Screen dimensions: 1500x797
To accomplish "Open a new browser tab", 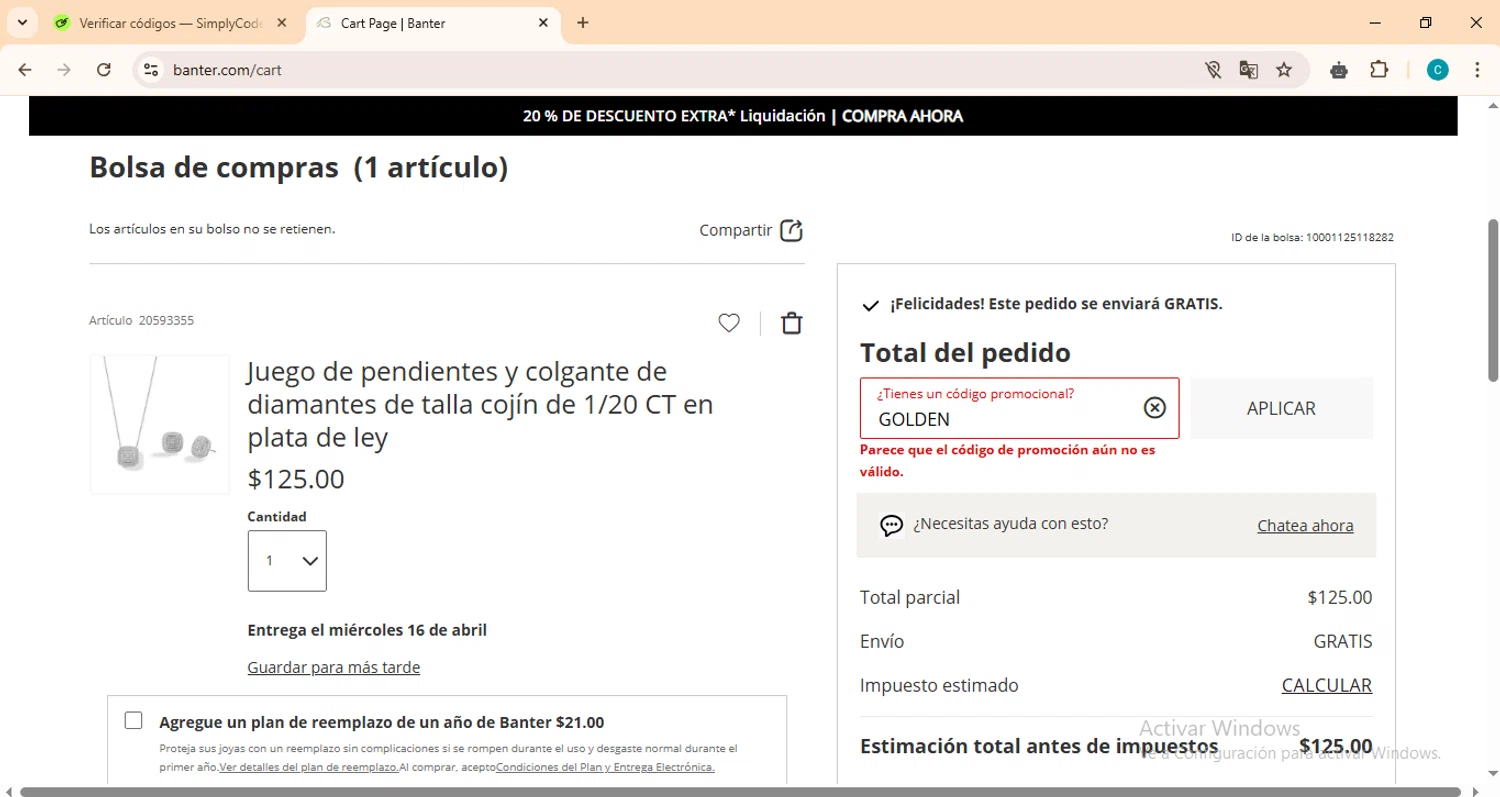I will click(583, 23).
